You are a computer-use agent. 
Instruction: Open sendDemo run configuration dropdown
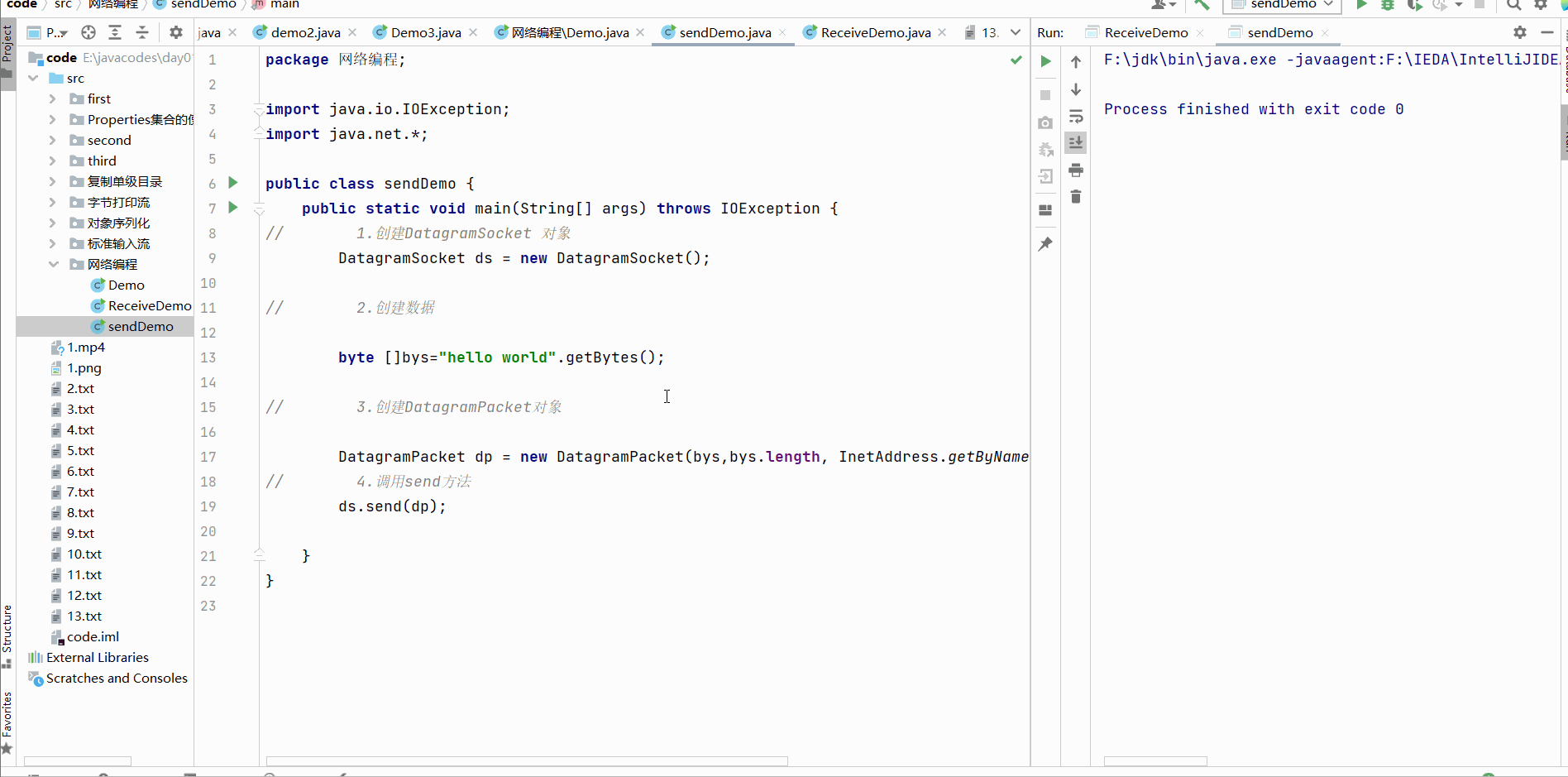click(x=1282, y=4)
